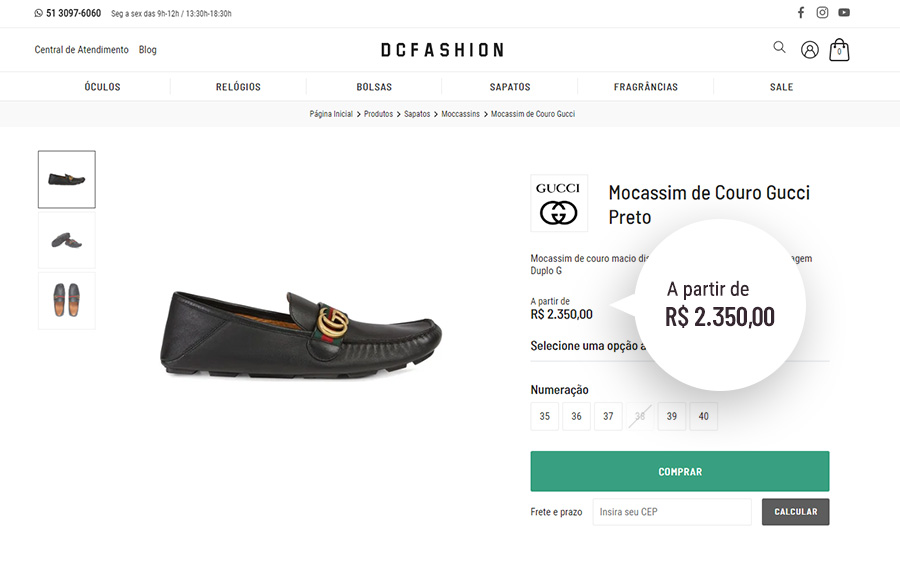Open the YouTube social icon
This screenshot has height=563, width=900.
tap(844, 13)
